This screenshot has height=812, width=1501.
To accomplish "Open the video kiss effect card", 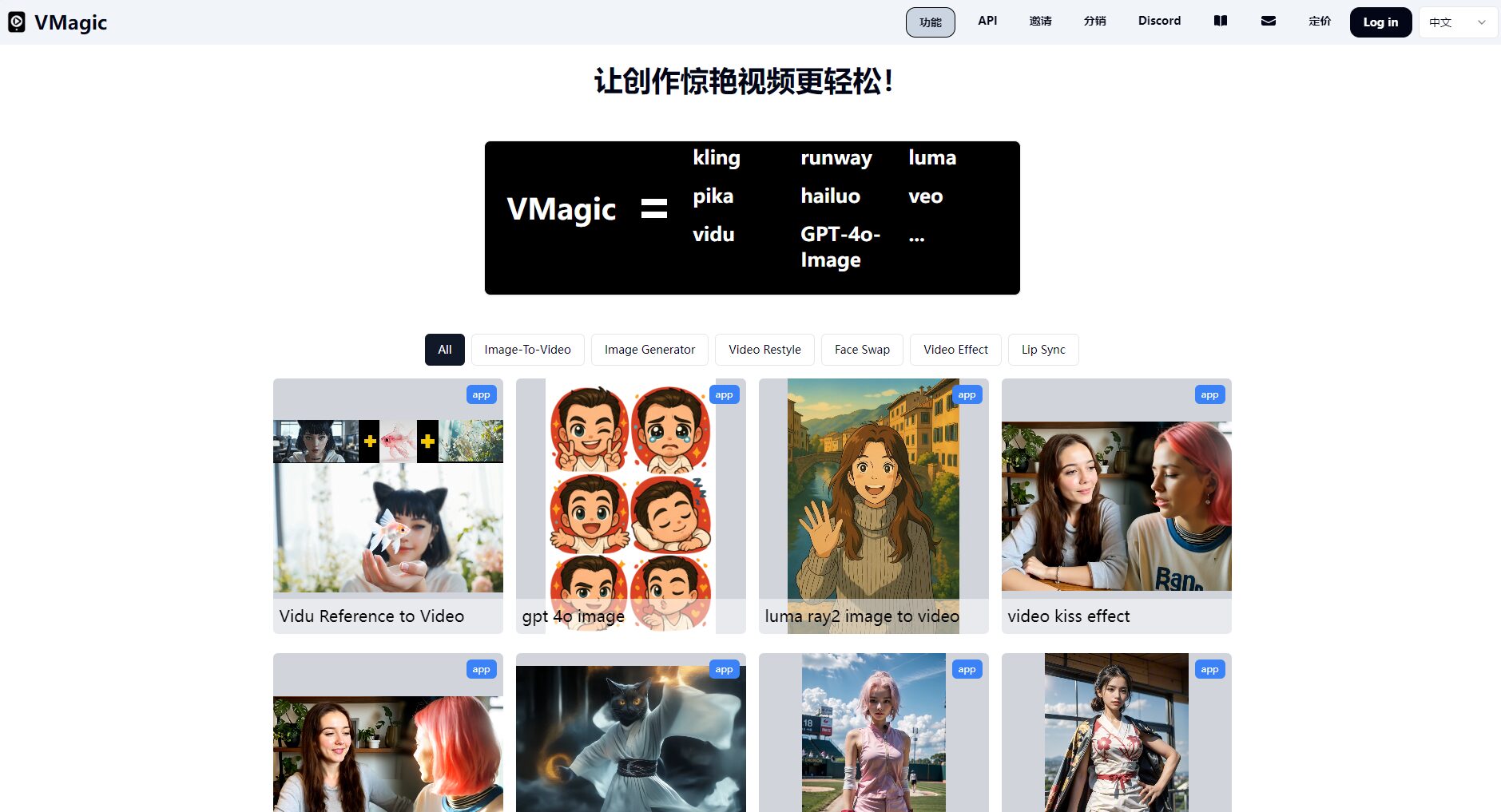I will coord(1117,506).
